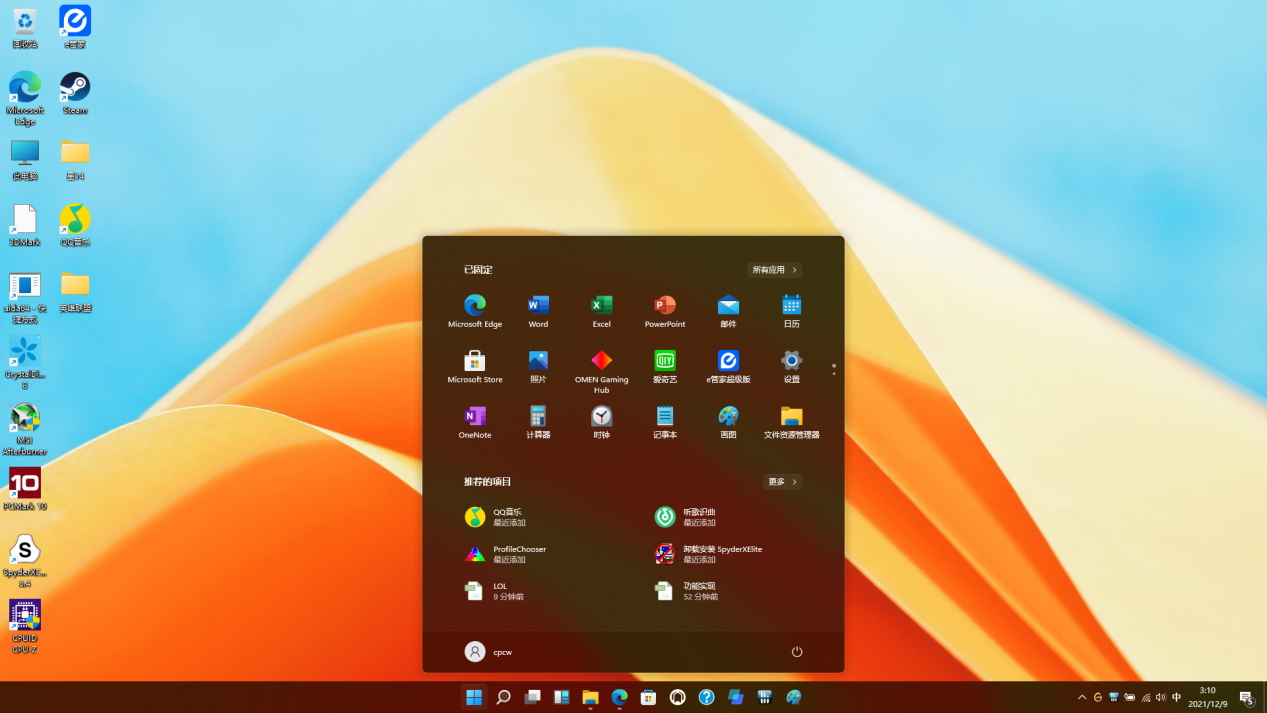Show hidden system tray icons chevron
The height and width of the screenshot is (713, 1267).
point(1081,697)
